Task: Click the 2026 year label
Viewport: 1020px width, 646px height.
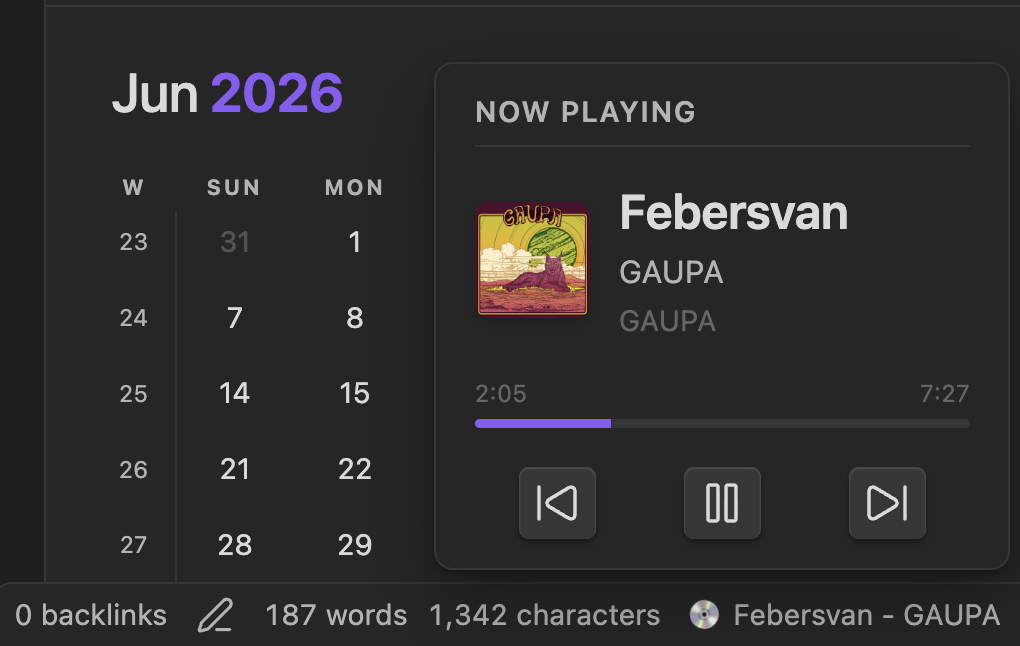Action: pos(276,93)
